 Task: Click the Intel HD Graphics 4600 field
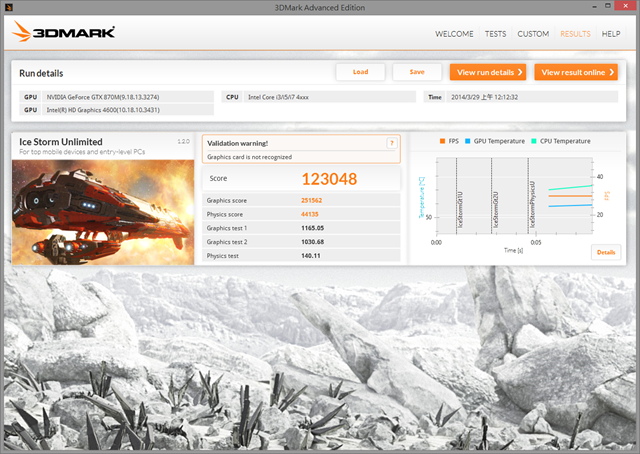pyautogui.click(x=127, y=110)
